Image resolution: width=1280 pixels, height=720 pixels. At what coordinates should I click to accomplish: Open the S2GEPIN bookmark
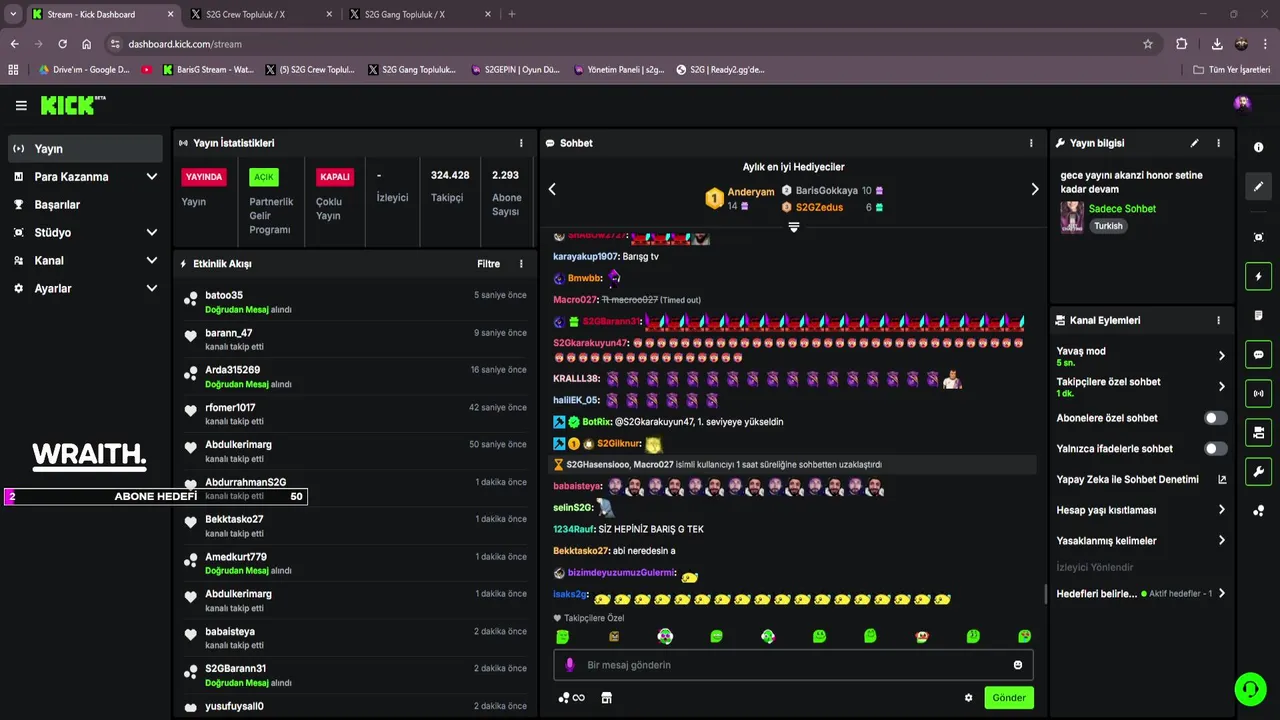[515, 70]
